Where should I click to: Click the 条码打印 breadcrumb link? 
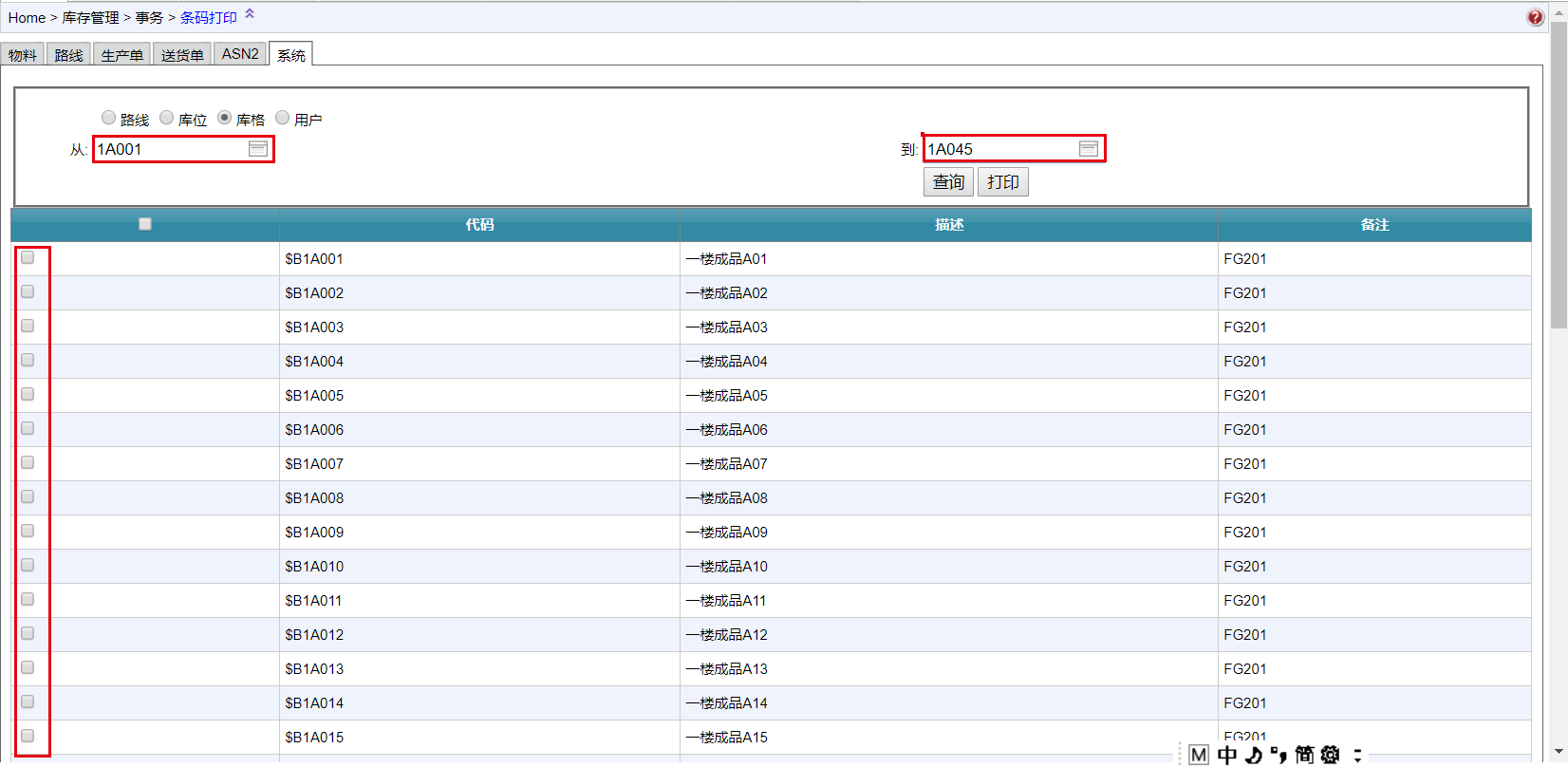tap(209, 18)
